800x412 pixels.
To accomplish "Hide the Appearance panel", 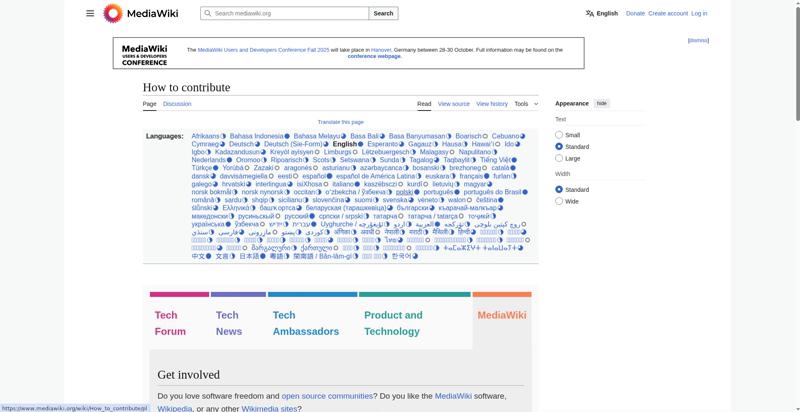I will pyautogui.click(x=602, y=103).
